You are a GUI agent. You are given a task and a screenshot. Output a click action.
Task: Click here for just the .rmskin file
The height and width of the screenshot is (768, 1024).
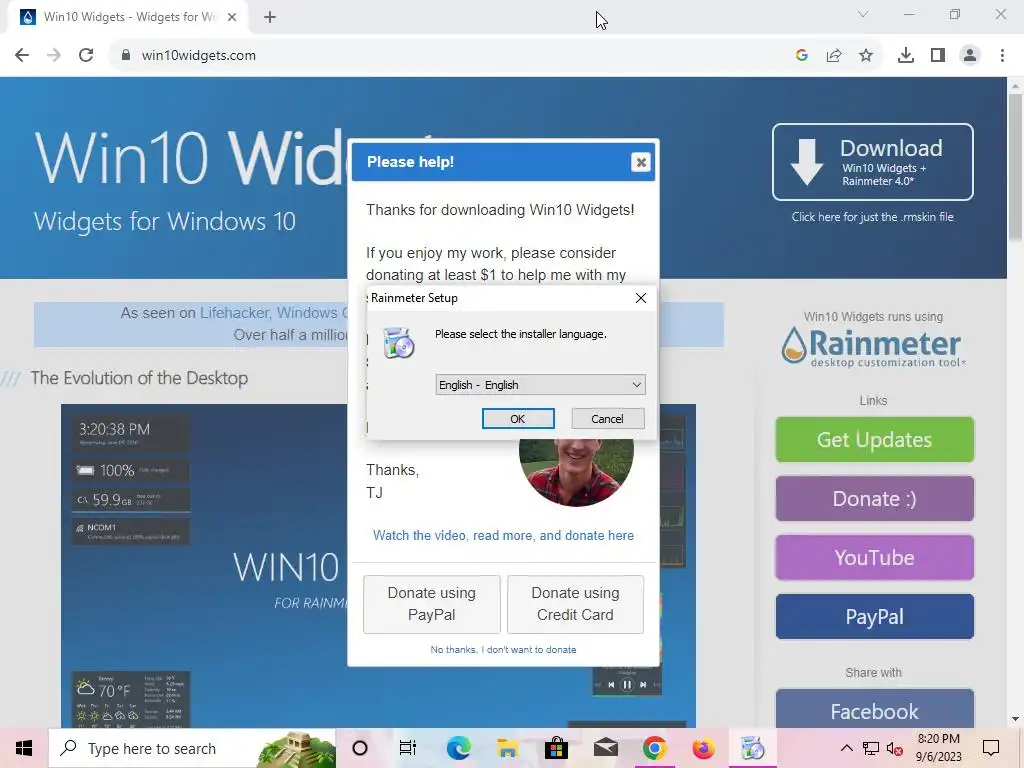[872, 217]
